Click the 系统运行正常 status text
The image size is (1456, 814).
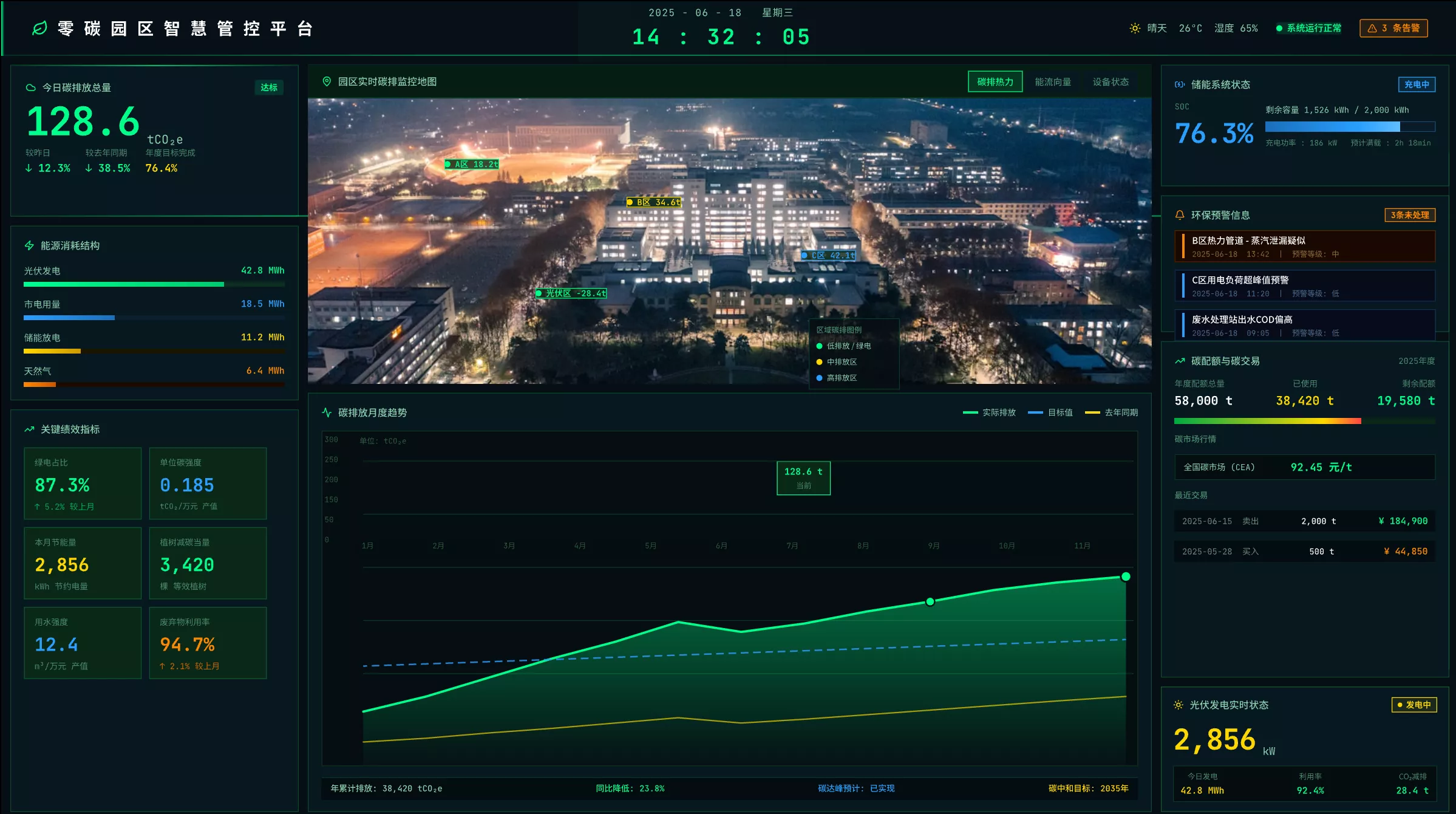(x=1314, y=28)
